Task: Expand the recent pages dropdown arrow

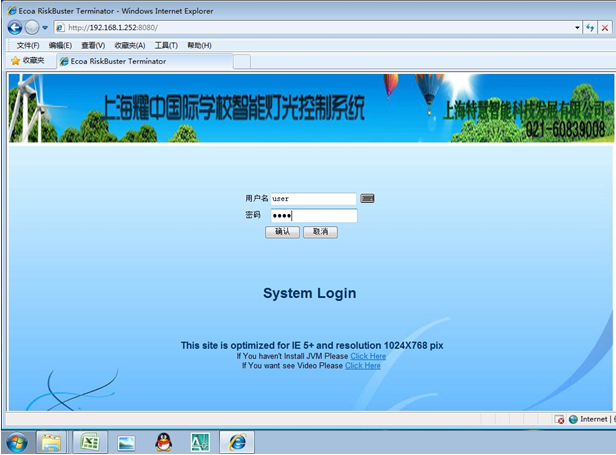Action: (x=45, y=27)
